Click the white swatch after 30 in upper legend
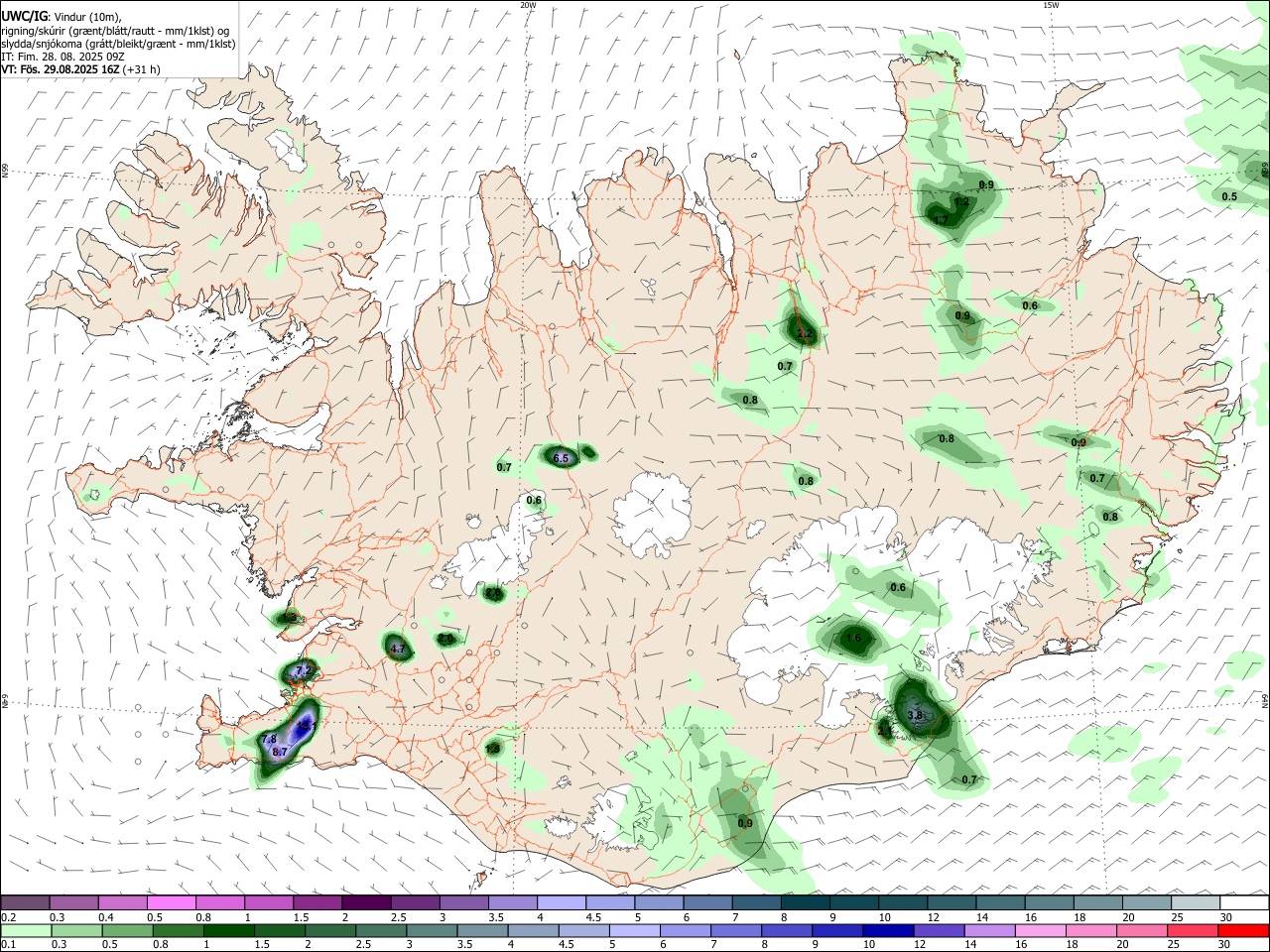Image resolution: width=1270 pixels, height=952 pixels. 1244,903
